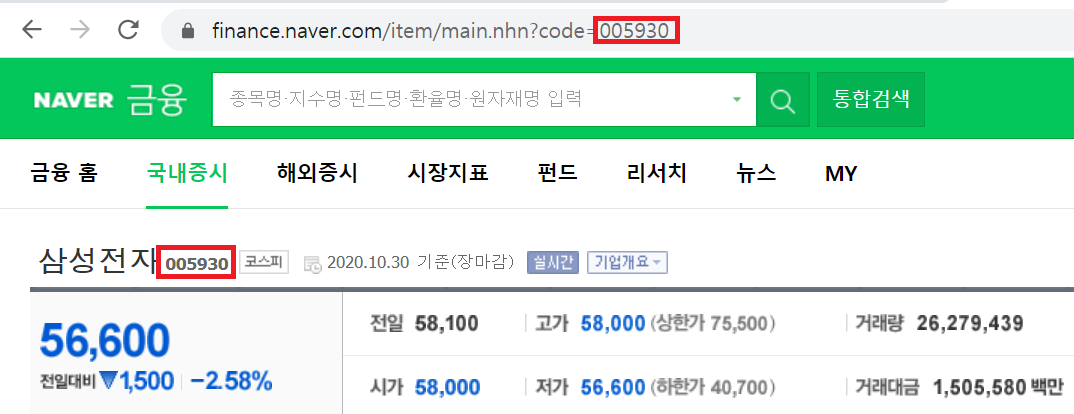Image resolution: width=1074 pixels, height=414 pixels.
Task: Click the 코스피 market badge
Action: point(264,263)
